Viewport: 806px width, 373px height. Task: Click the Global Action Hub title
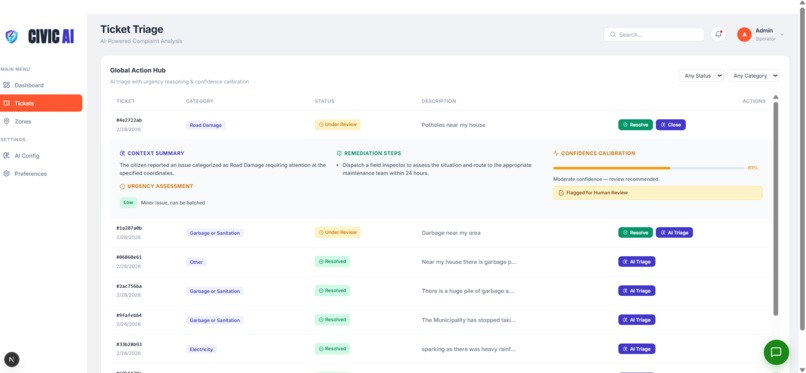pos(138,70)
